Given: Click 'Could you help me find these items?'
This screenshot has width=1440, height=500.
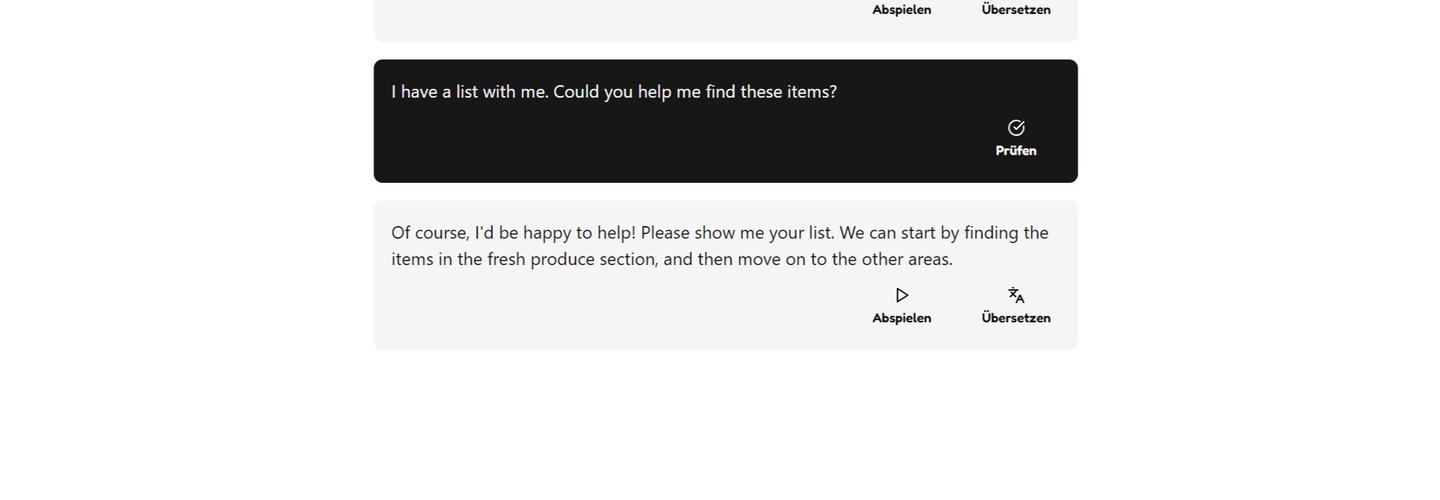Looking at the screenshot, I should 695,92.
